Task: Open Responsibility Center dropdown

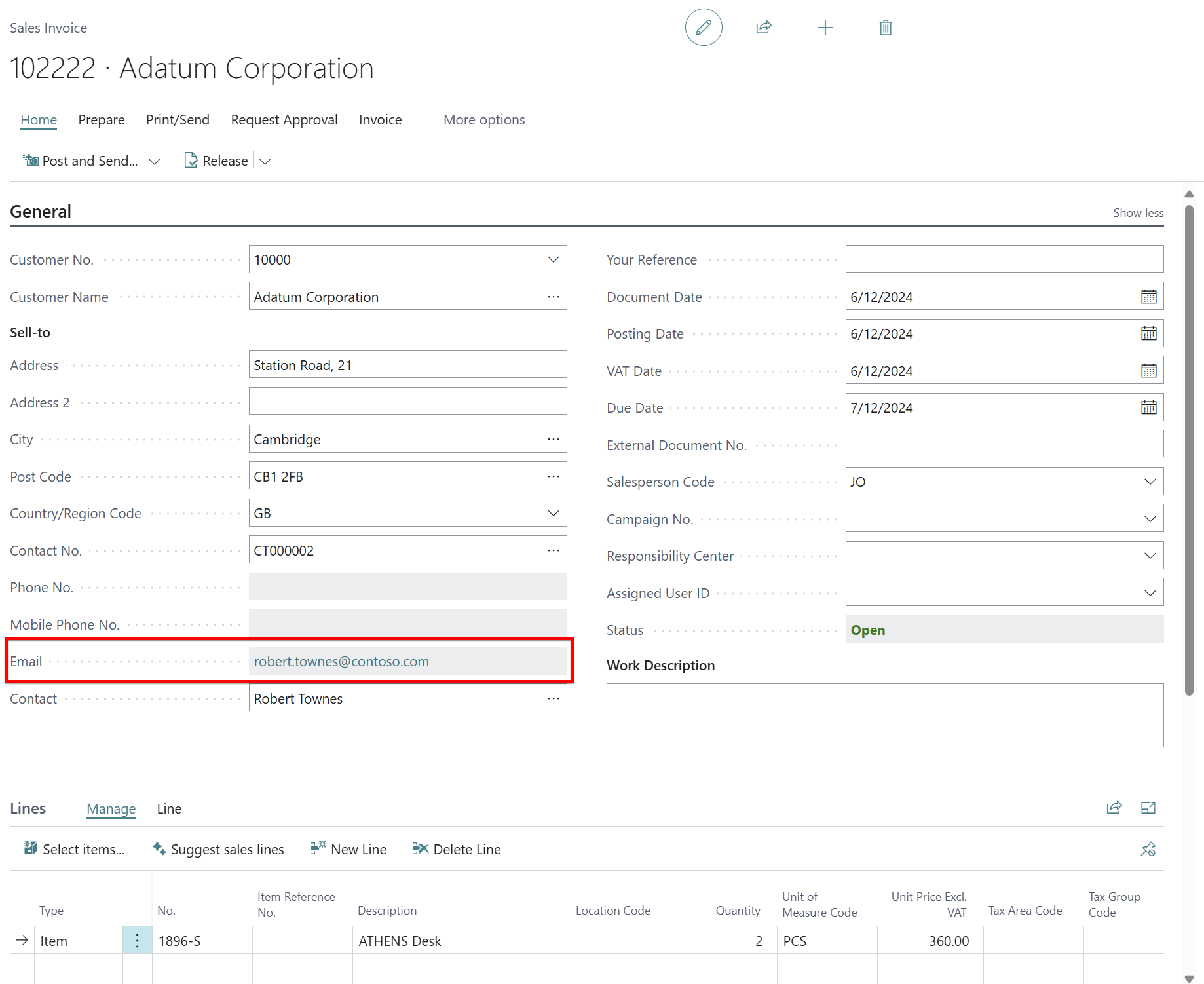Action: (x=1150, y=556)
